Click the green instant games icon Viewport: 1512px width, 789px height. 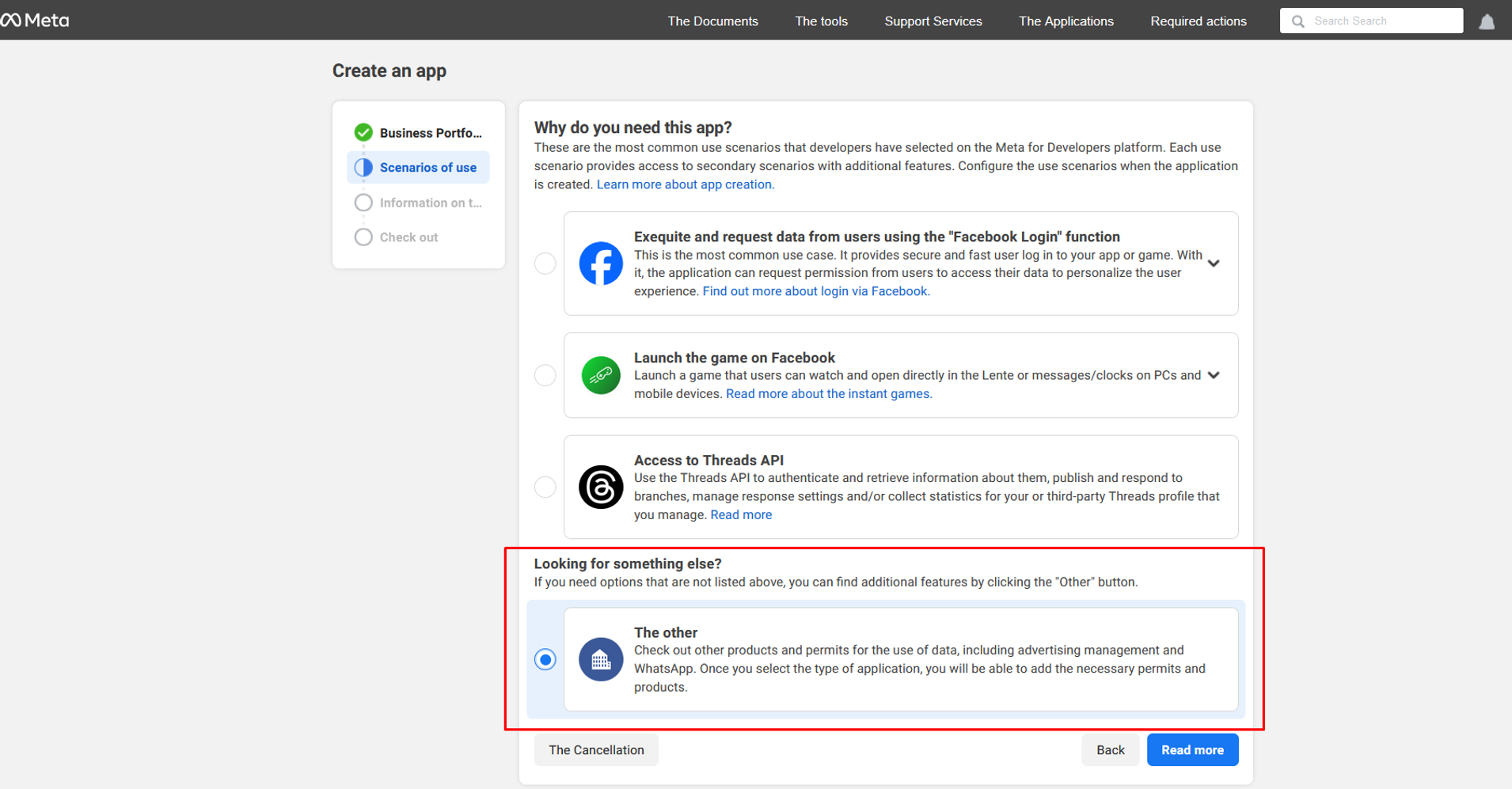pyautogui.click(x=601, y=375)
